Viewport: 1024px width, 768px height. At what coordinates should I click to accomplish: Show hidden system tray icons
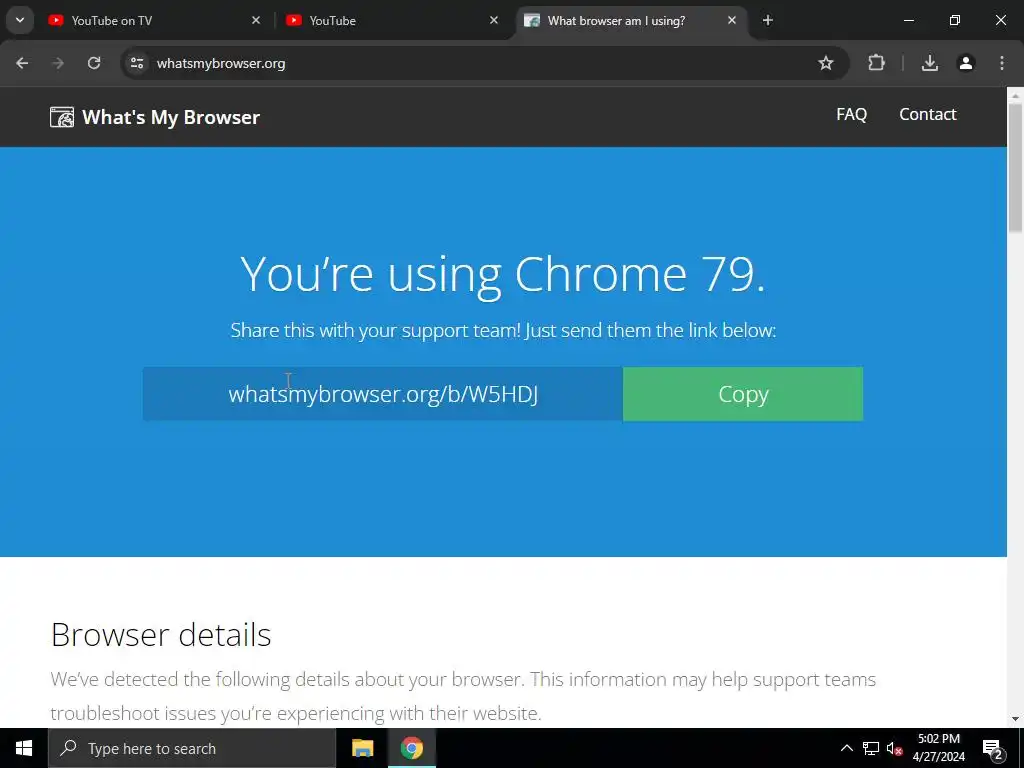point(846,748)
